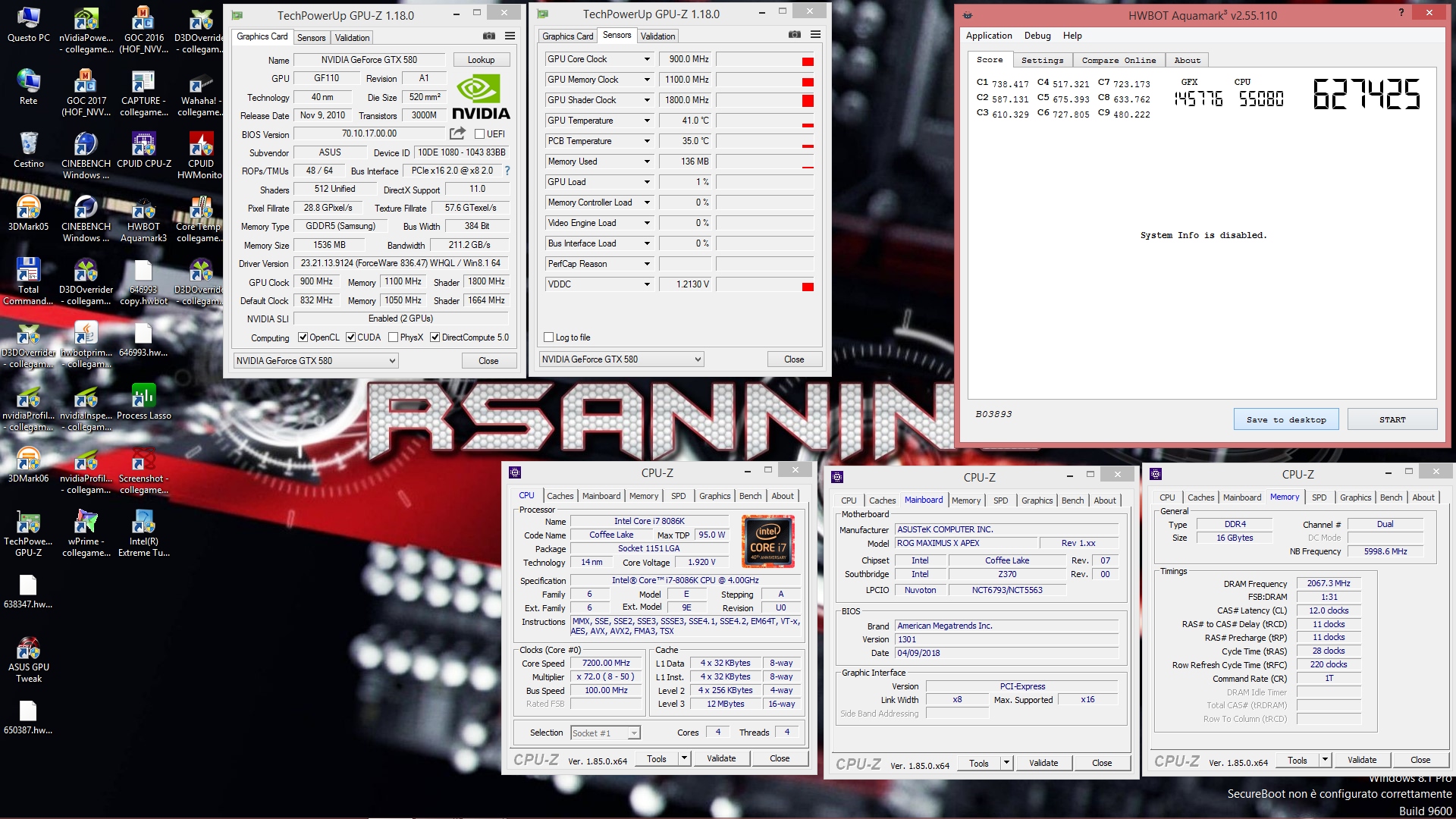Expand VDDC sensor dropdown
This screenshot has height=819, width=1456.
point(647,284)
